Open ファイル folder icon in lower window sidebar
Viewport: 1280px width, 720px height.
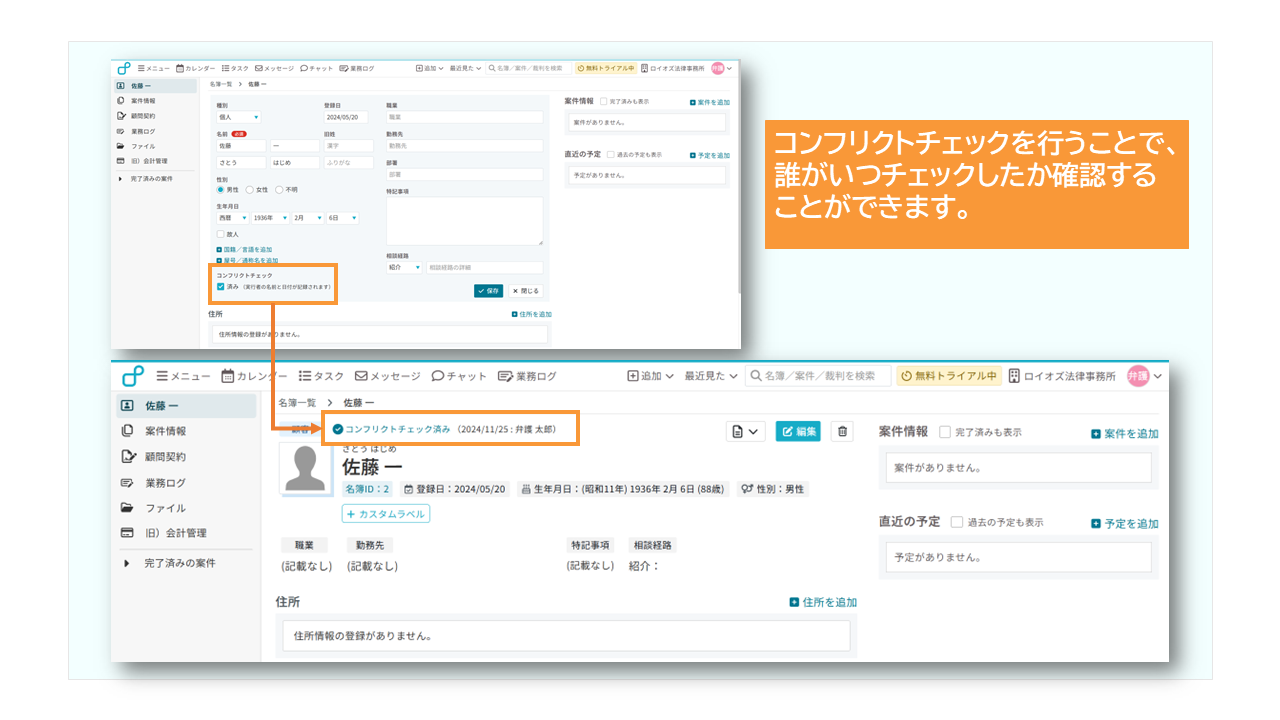pyautogui.click(x=127, y=508)
